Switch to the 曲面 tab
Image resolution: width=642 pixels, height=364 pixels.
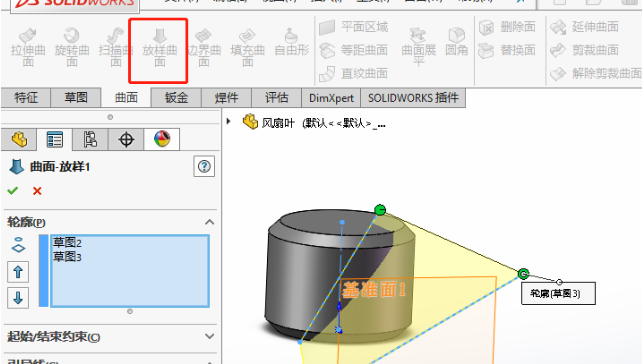[126, 98]
